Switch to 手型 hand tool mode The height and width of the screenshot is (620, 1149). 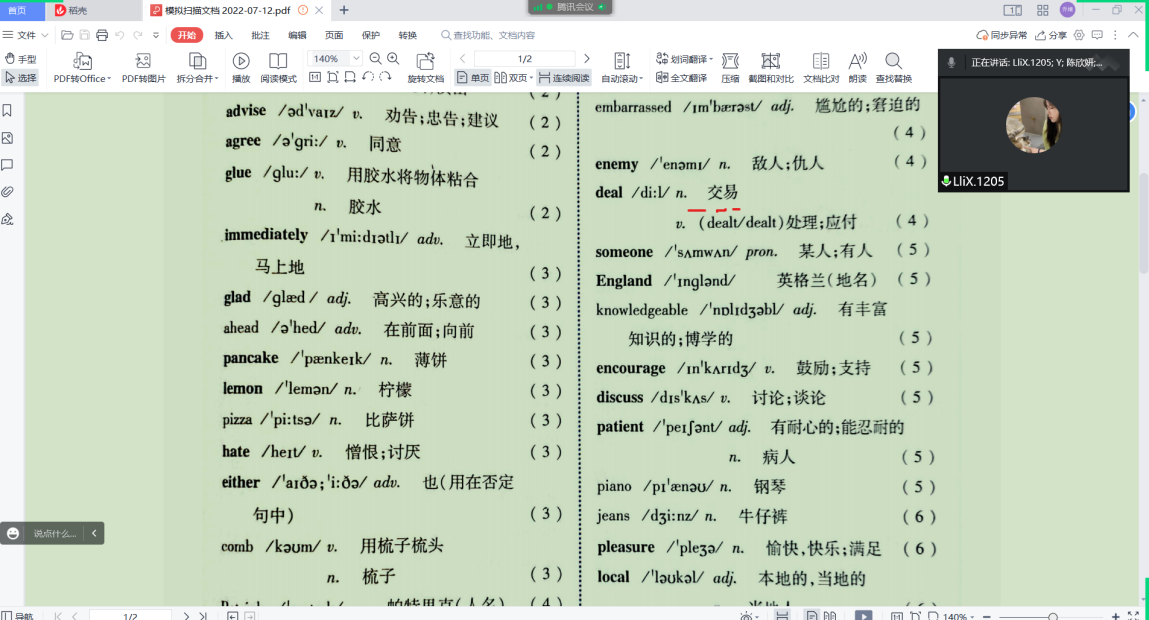pyautogui.click(x=20, y=59)
